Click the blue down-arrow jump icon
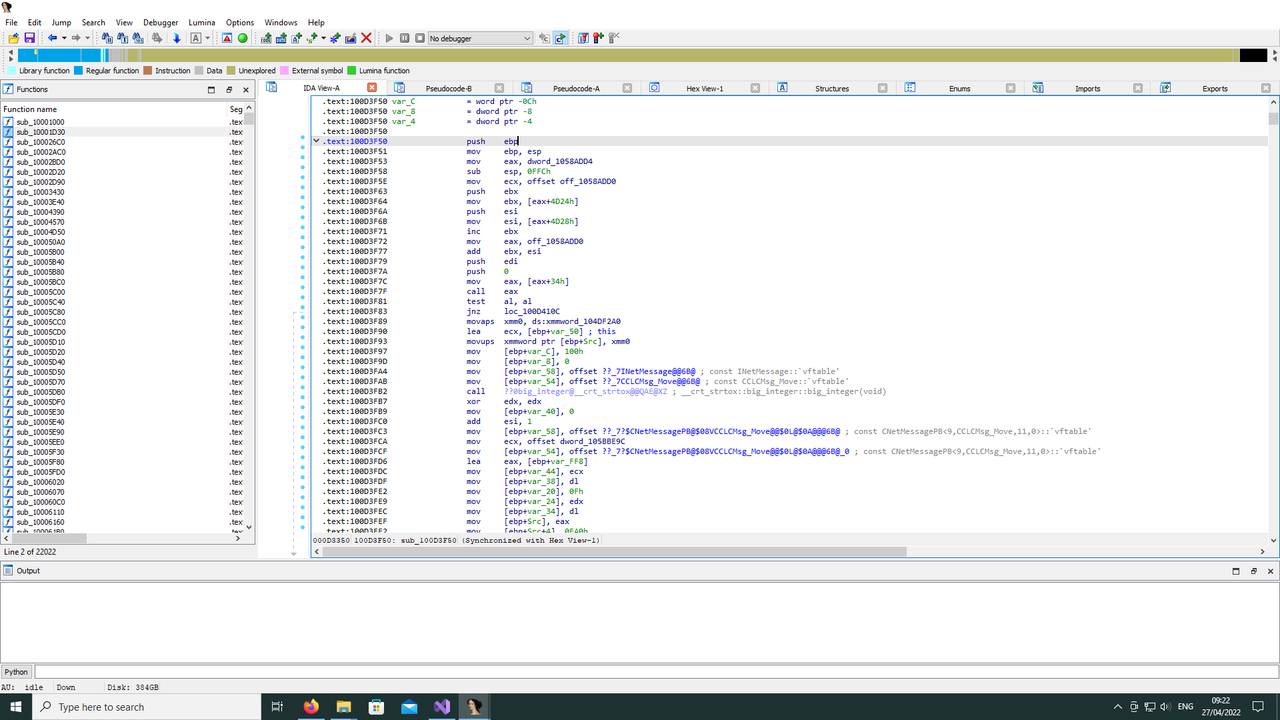This screenshot has height=720, width=1280. [176, 38]
